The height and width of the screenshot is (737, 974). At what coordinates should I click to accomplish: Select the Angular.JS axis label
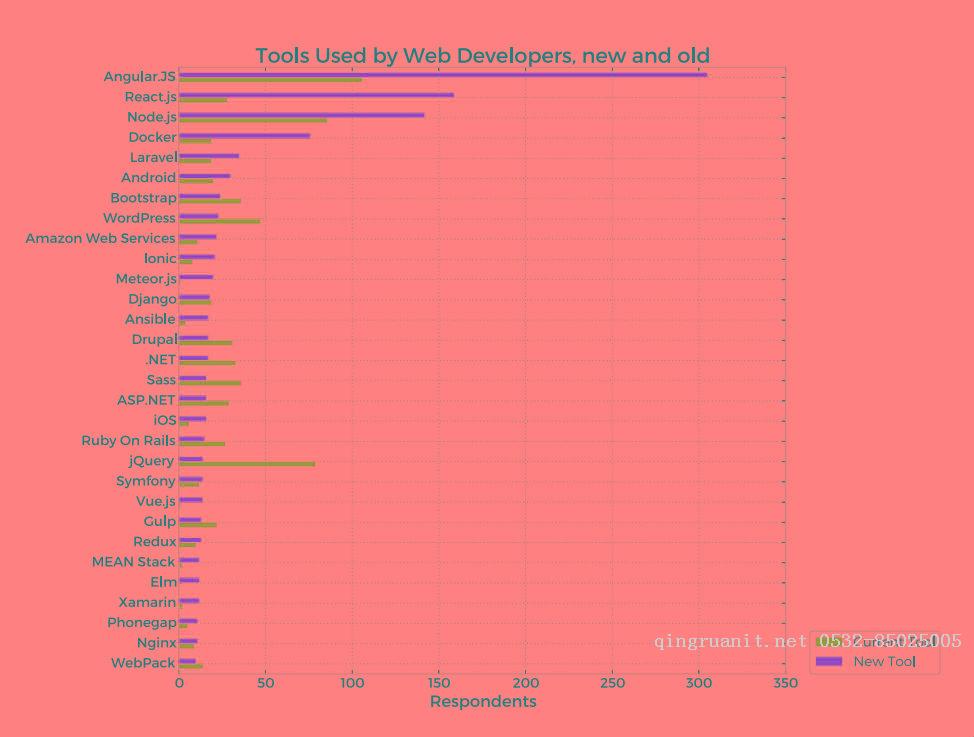click(140, 76)
